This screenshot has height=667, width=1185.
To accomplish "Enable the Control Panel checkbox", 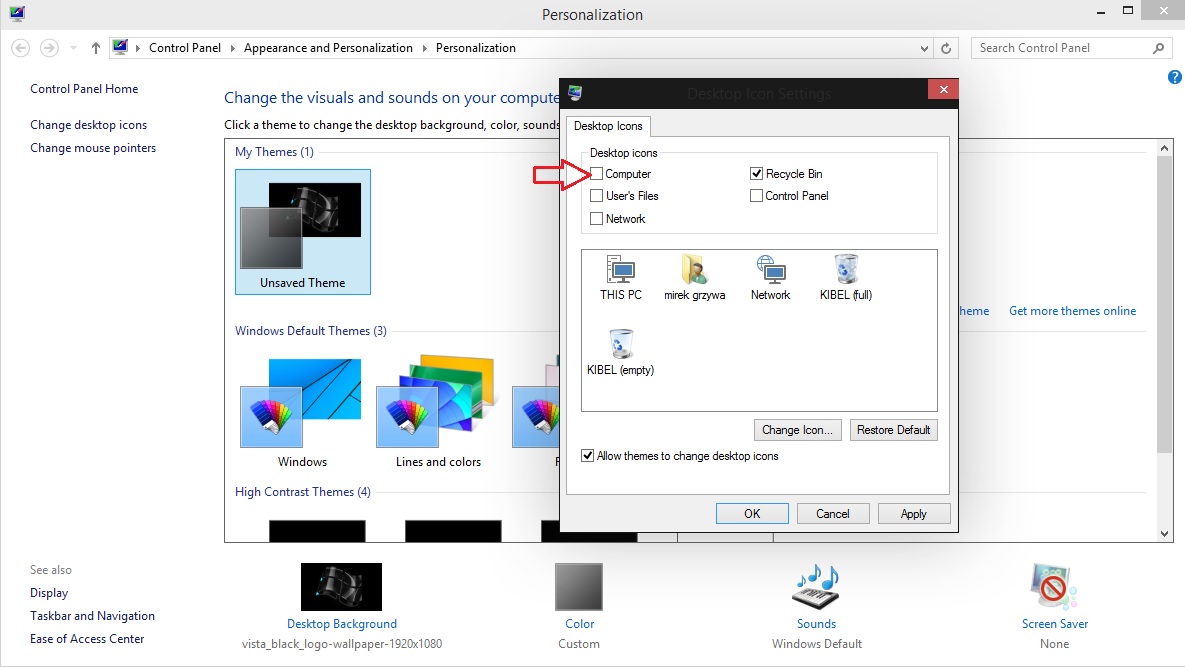I will point(756,196).
